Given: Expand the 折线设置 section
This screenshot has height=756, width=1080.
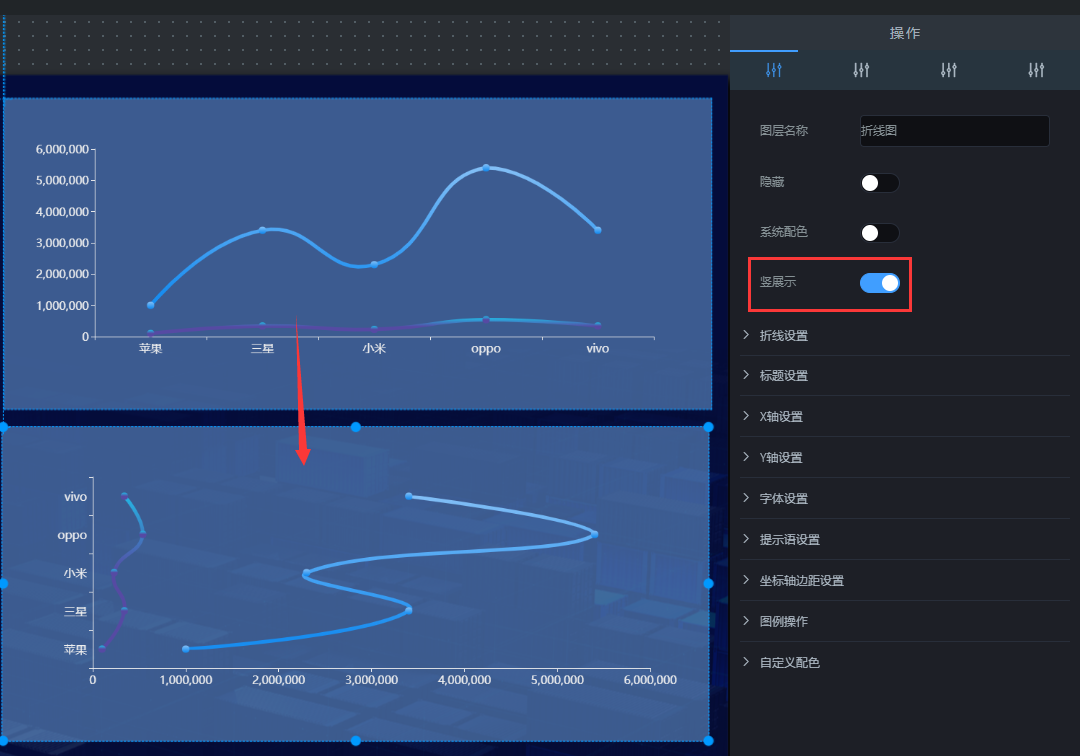Looking at the screenshot, I should pyautogui.click(x=904, y=335).
